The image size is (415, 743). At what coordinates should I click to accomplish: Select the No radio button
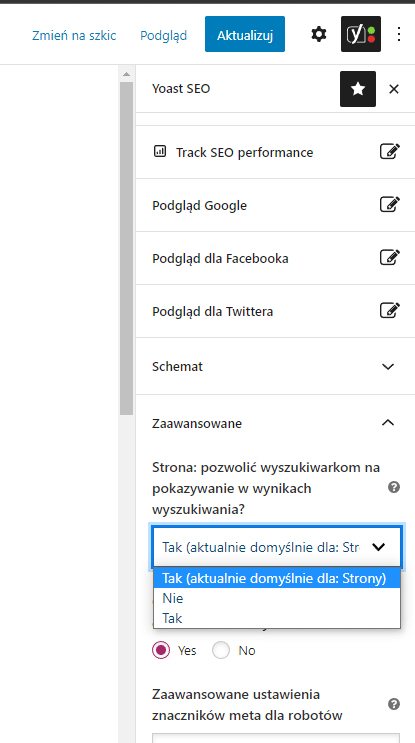(221, 651)
